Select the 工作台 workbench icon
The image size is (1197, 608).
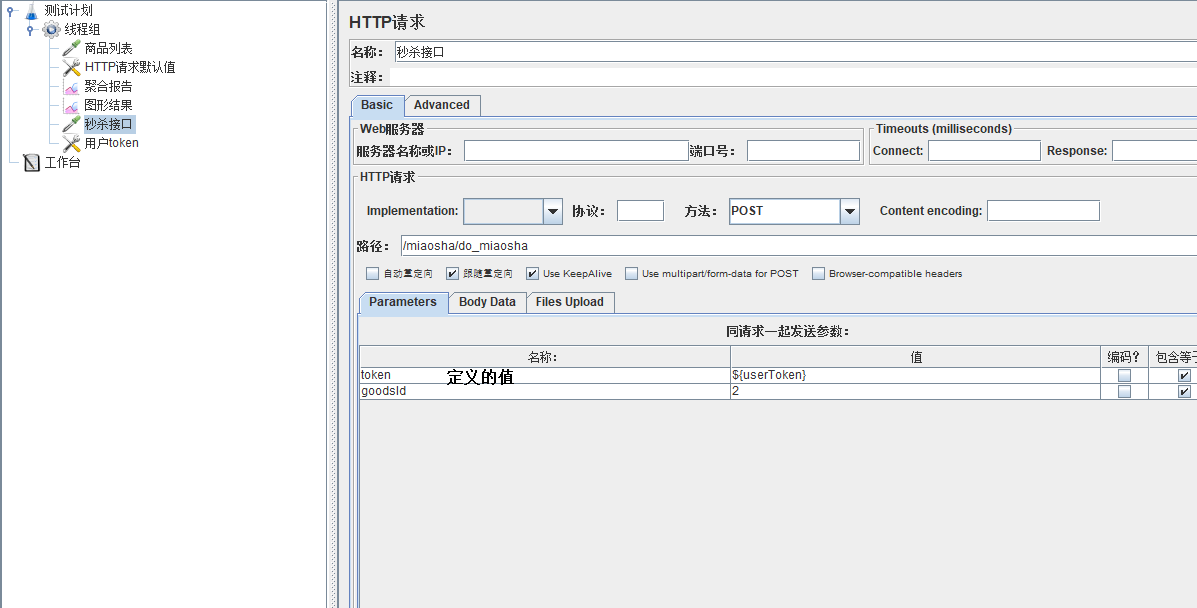coord(31,163)
